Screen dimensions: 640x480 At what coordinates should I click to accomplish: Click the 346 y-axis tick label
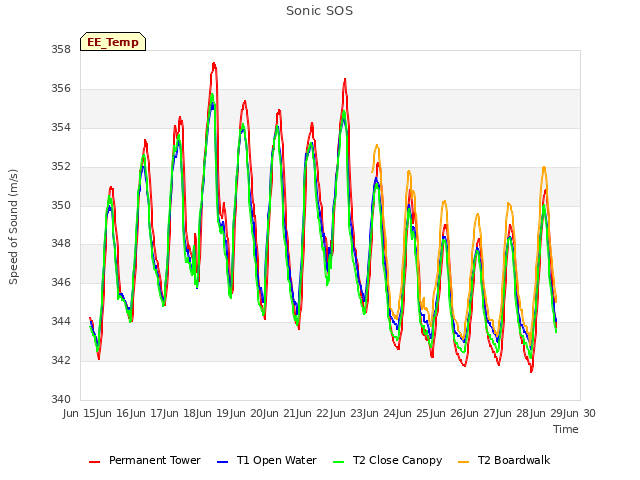click(61, 283)
